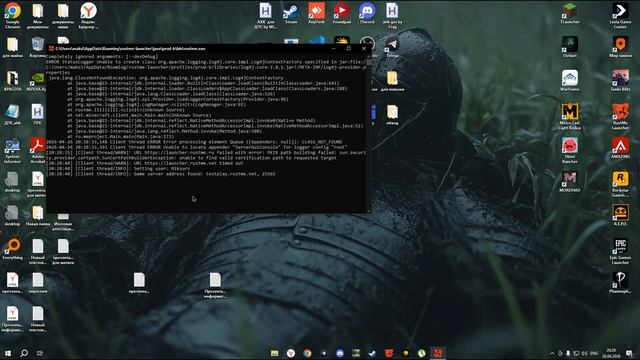Viewport: 640px width, 360px height.
Task: Open the Lesta Game Center shortcut
Action: [620, 15]
